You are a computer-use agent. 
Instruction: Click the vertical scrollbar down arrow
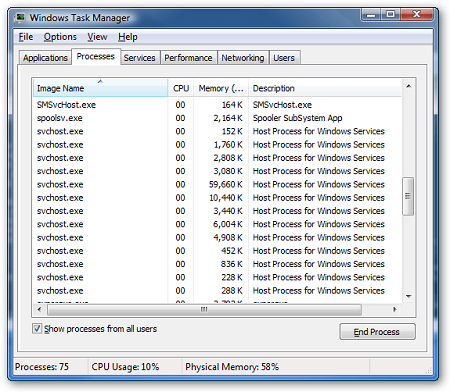pos(408,296)
